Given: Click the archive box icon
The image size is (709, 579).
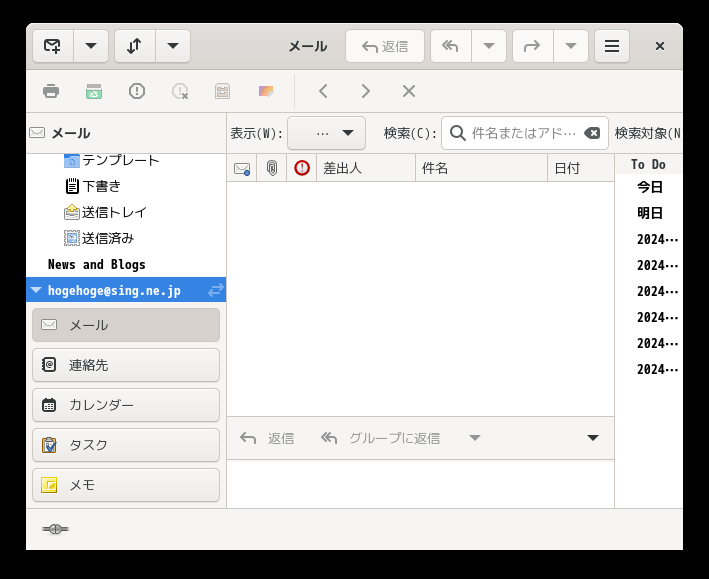Looking at the screenshot, I should 222,91.
